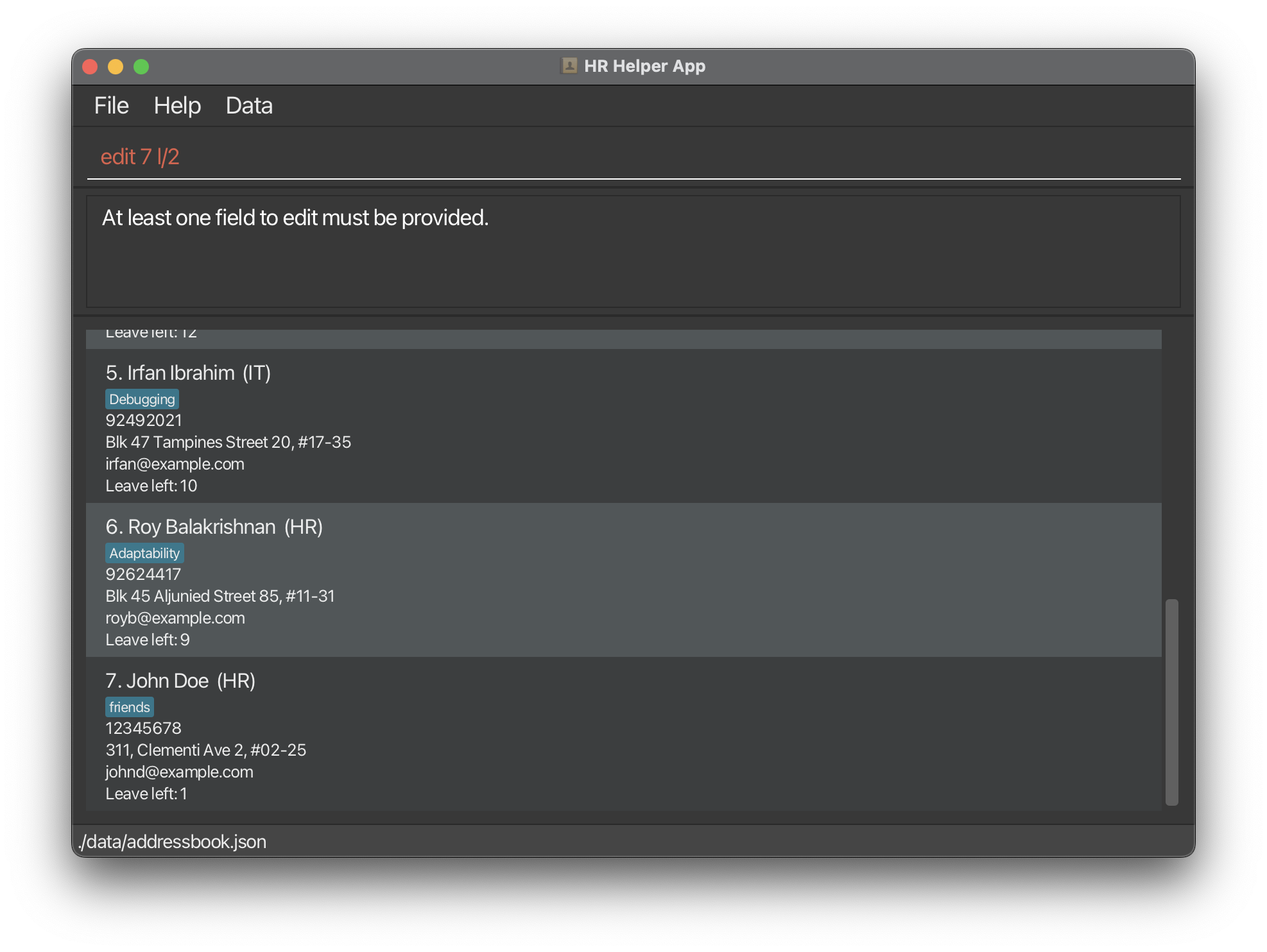The width and height of the screenshot is (1267, 952).
Task: Select the Roy Balakrishnan employee card
Action: [x=623, y=580]
